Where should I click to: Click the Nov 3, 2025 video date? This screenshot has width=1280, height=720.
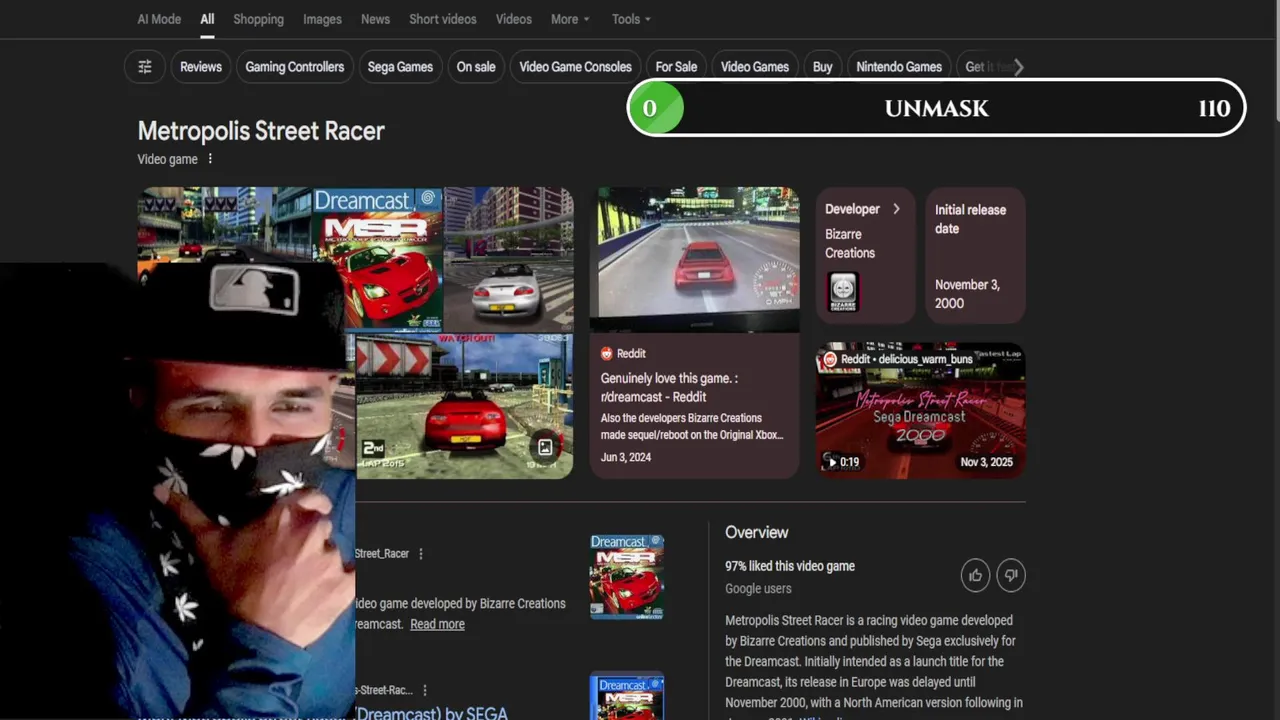coord(986,462)
